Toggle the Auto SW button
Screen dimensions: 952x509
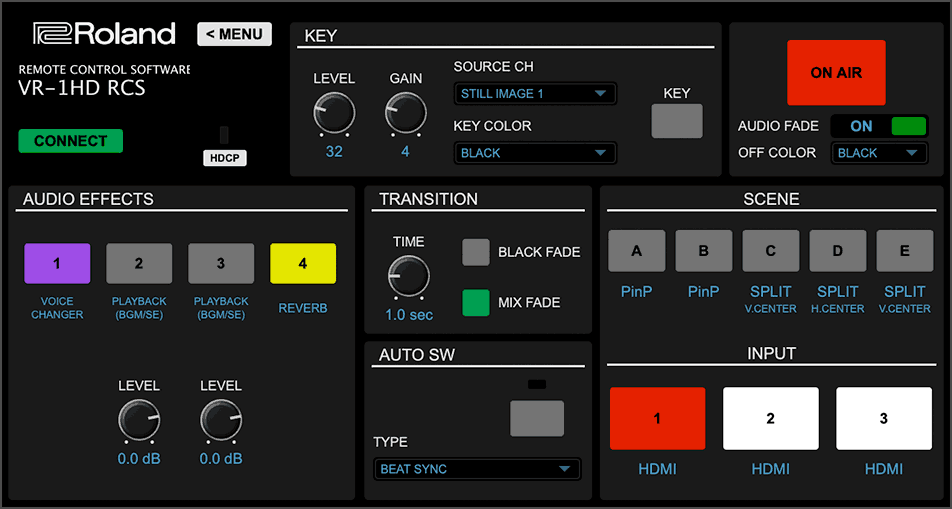point(537,418)
